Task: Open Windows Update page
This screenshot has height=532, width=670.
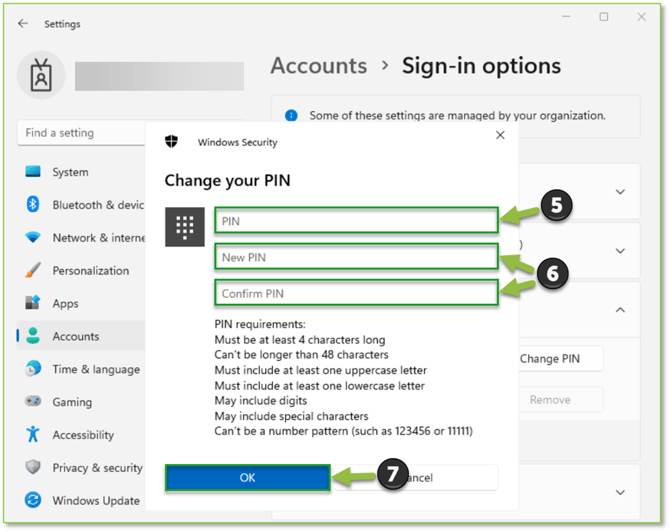Action: point(96,501)
